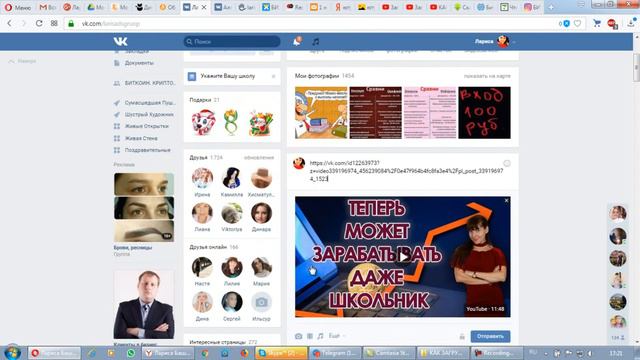Dismiss the Укажите Вашу школу prompt

273,76
